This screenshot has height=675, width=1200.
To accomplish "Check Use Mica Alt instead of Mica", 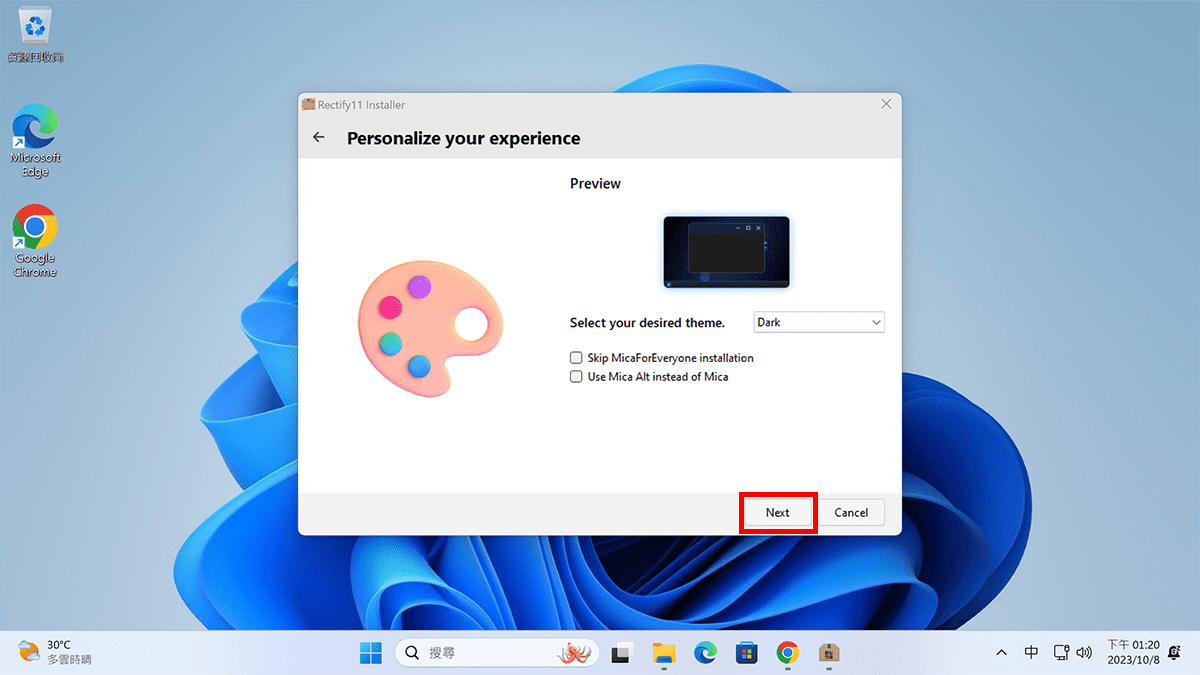I will click(576, 377).
